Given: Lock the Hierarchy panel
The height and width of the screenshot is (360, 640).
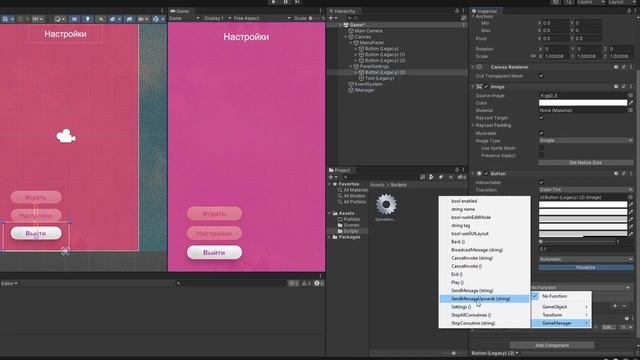Looking at the screenshot, I should click(x=457, y=11).
